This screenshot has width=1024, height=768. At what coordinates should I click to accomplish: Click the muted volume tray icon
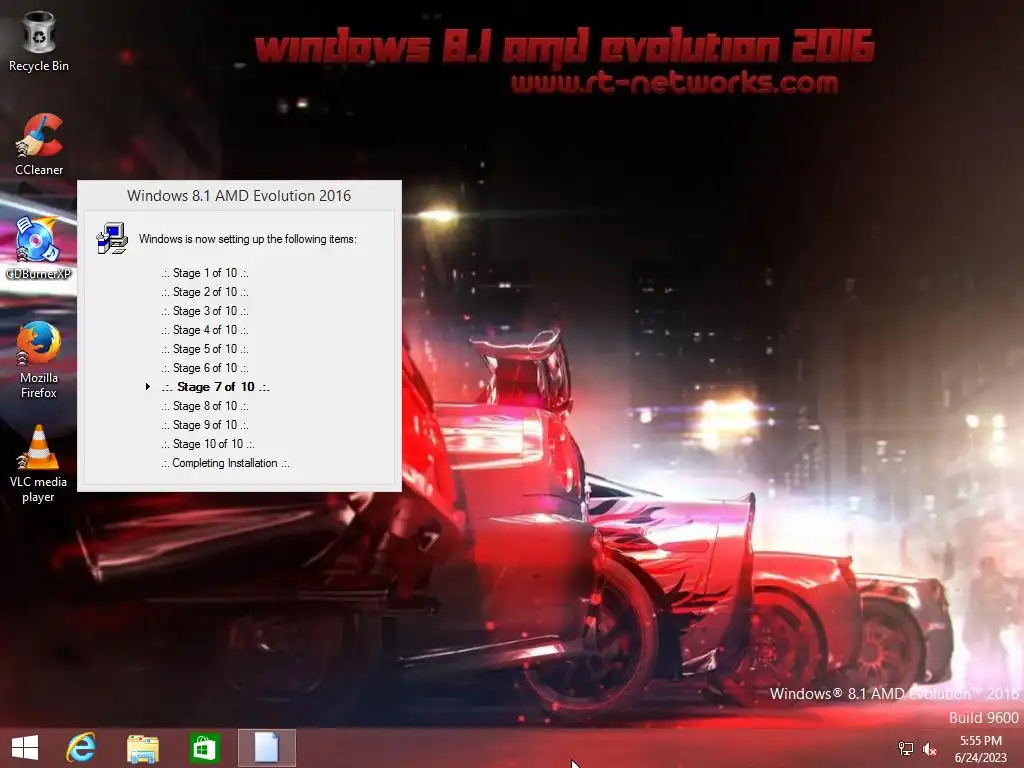929,749
